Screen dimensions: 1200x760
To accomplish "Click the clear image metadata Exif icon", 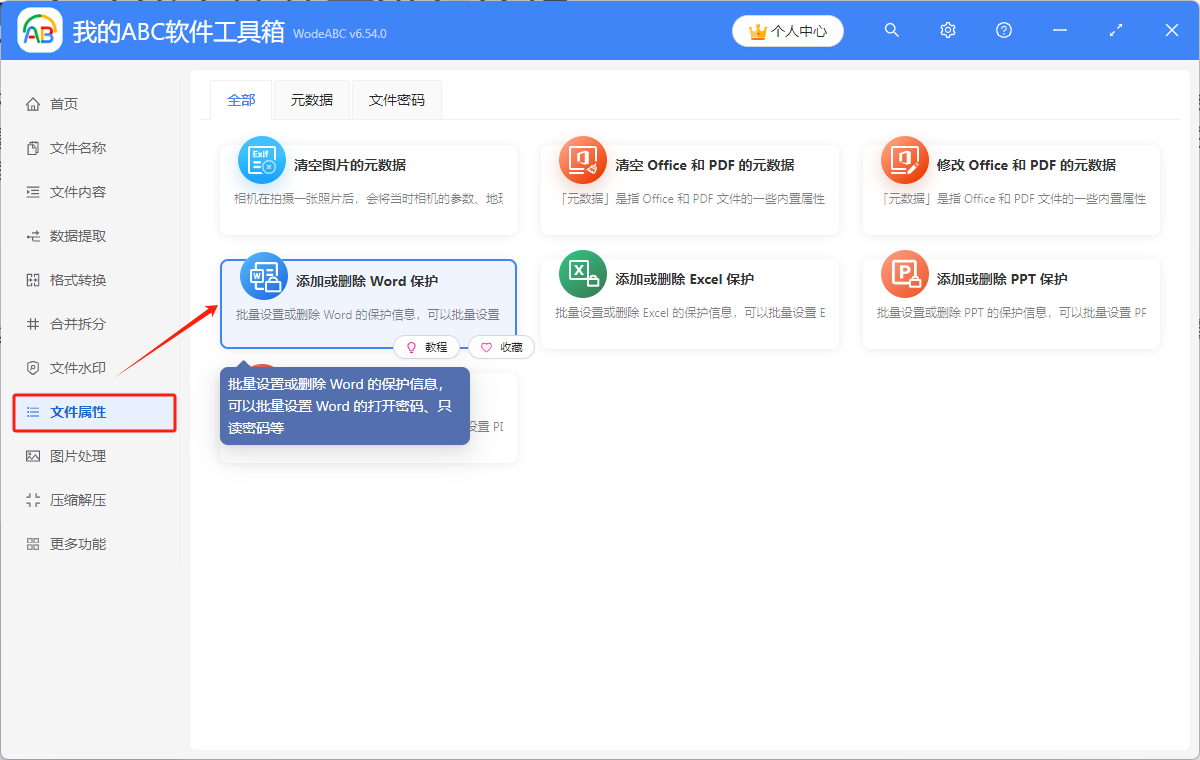I will pyautogui.click(x=262, y=160).
